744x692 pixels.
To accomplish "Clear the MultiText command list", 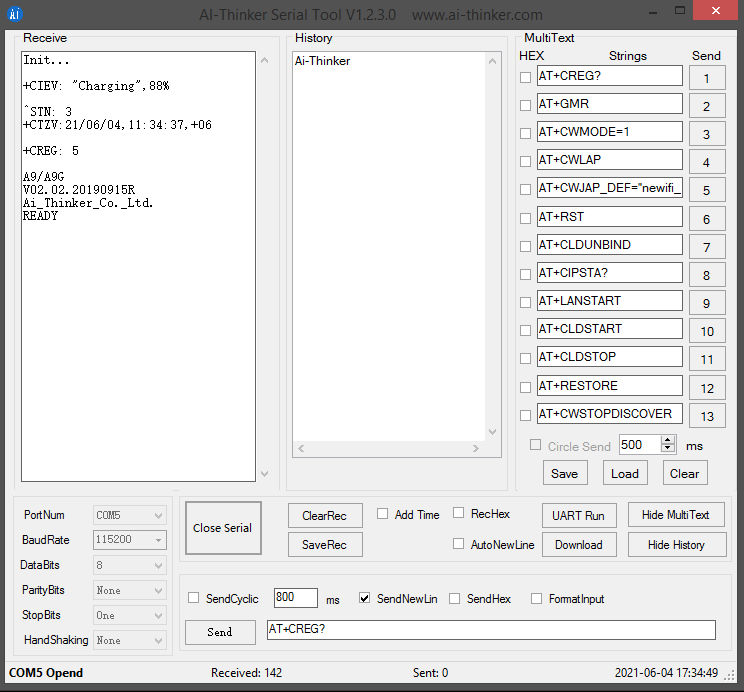I will pos(685,473).
